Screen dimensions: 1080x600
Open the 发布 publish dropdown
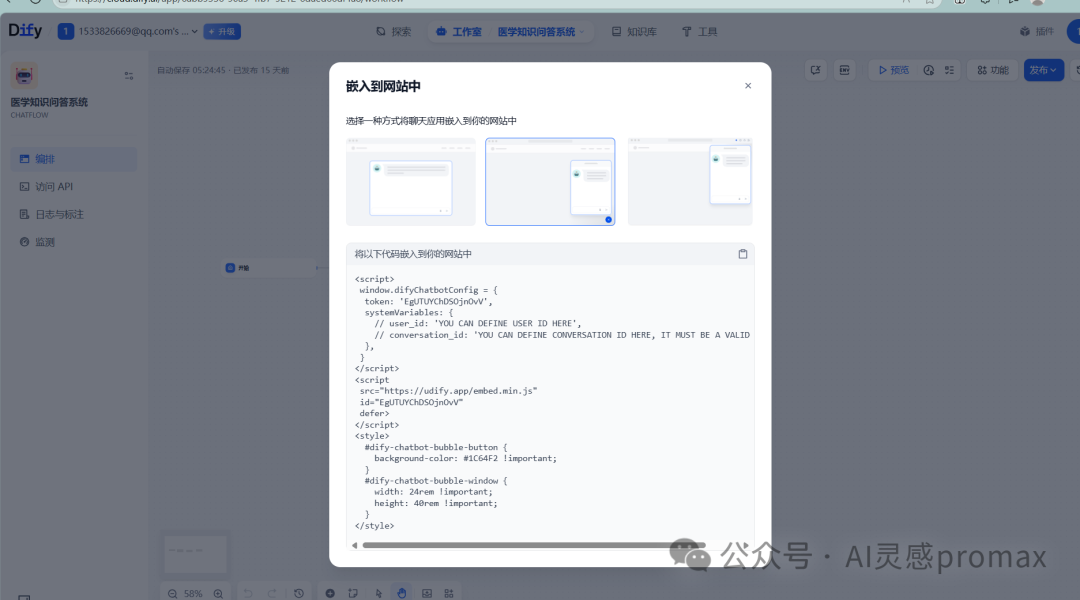point(1043,70)
